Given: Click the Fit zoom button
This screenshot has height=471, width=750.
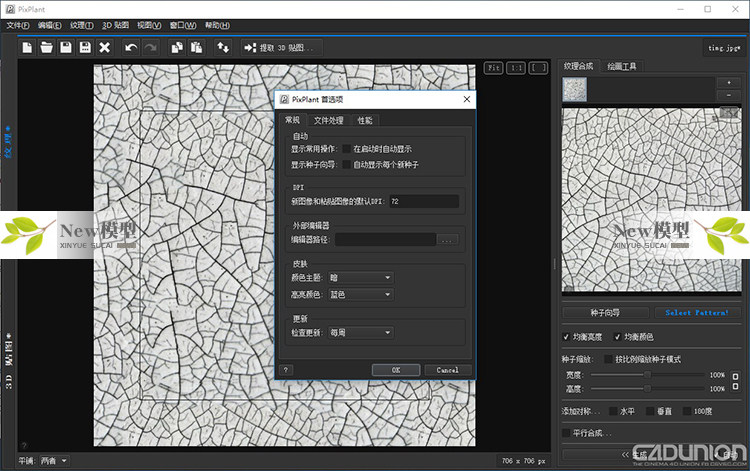Looking at the screenshot, I should 494,68.
